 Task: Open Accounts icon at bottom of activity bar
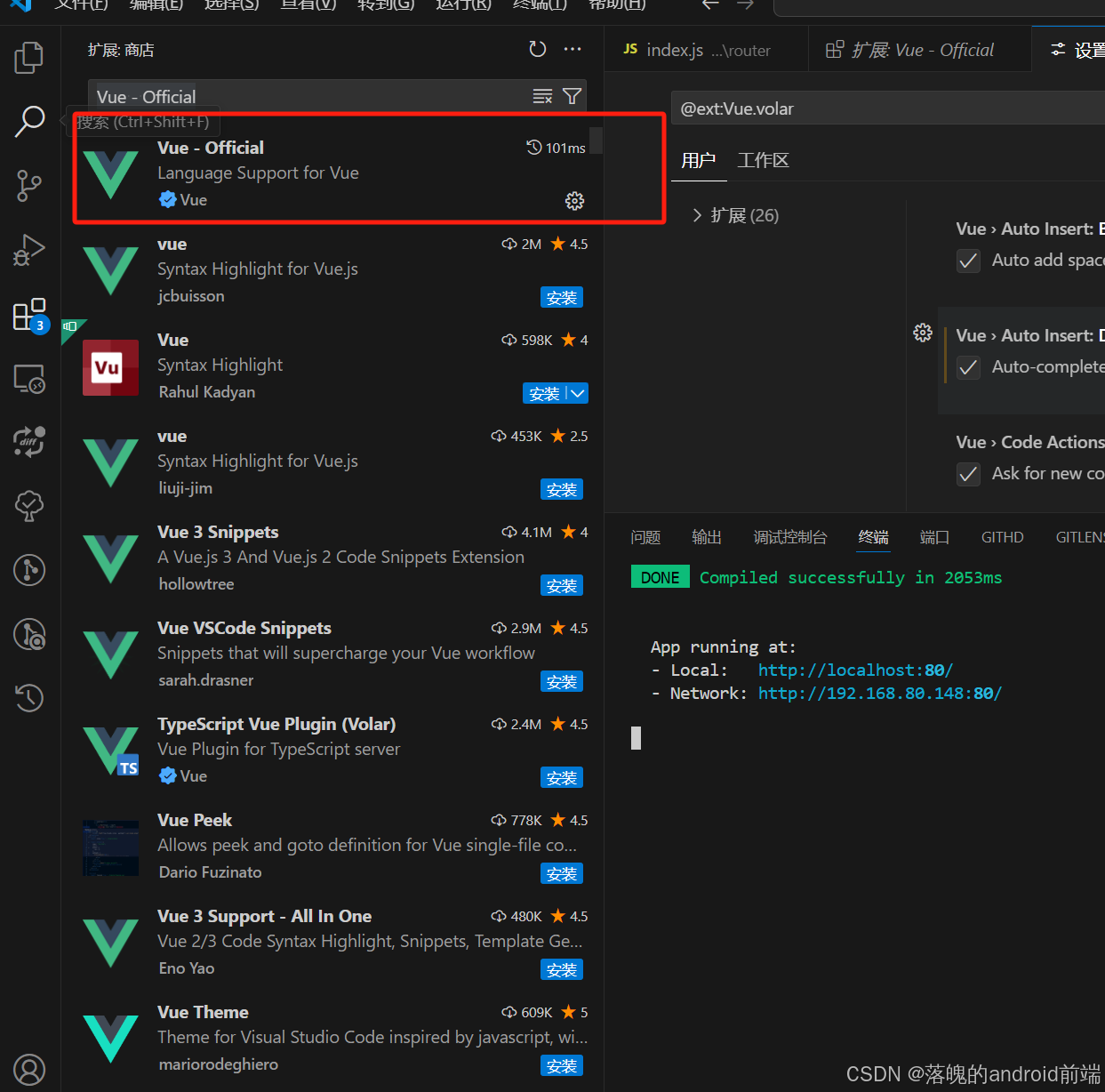(29, 1070)
